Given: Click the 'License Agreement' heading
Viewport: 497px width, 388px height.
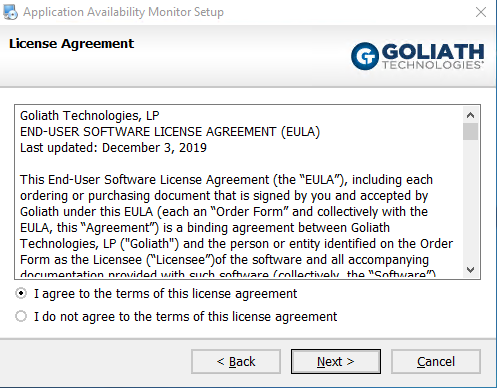Looking at the screenshot, I should tap(71, 44).
